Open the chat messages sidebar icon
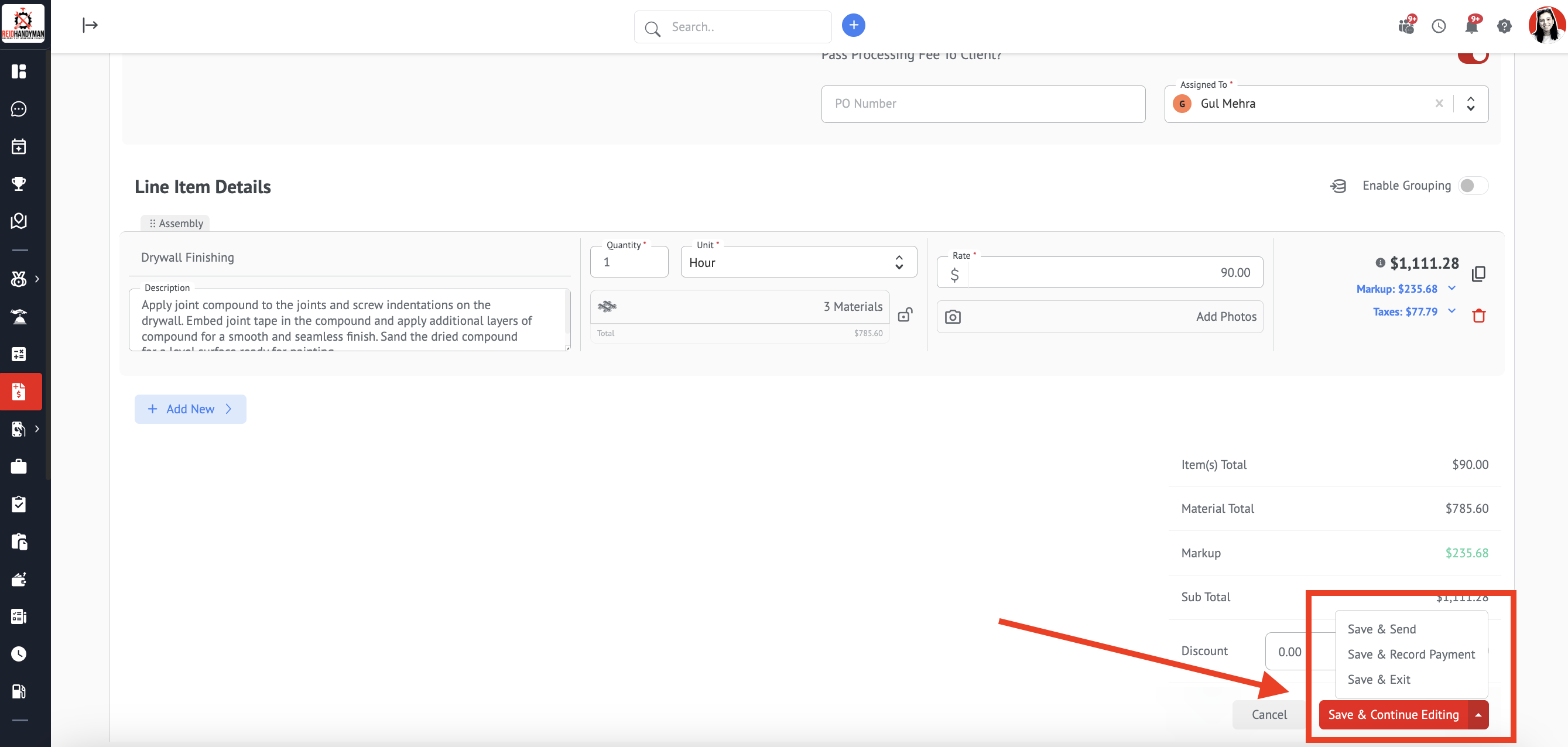 coord(19,109)
